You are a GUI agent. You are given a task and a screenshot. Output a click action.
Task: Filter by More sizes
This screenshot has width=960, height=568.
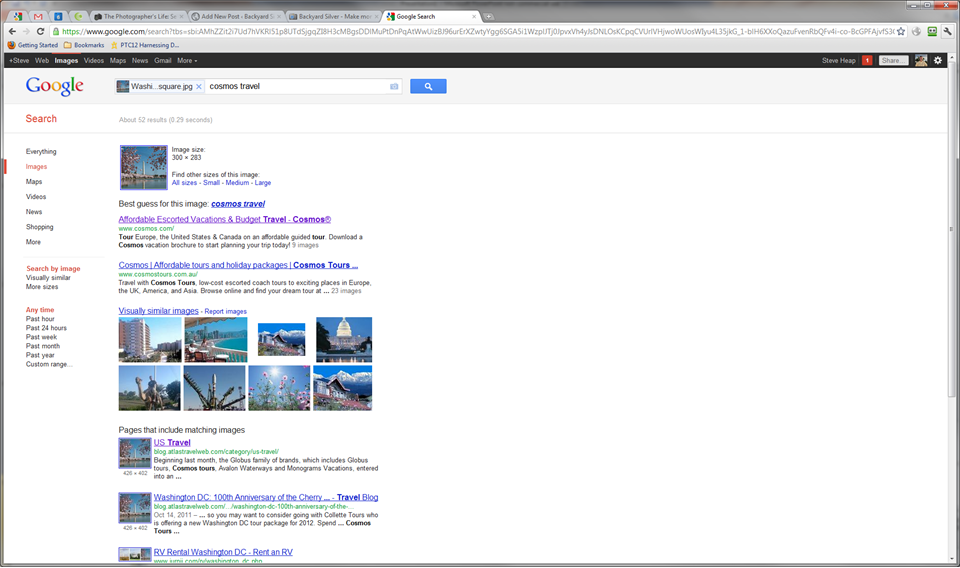click(42, 287)
